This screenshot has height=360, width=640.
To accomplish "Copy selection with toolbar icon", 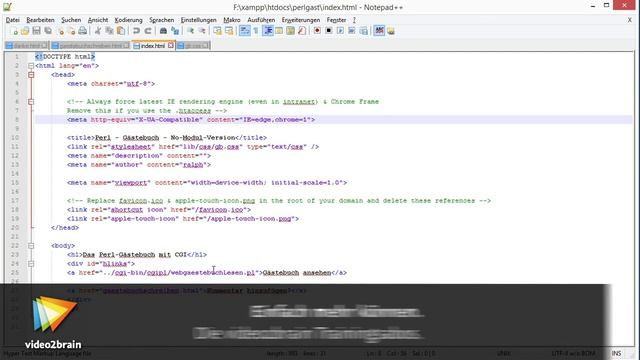I will click(109, 31).
